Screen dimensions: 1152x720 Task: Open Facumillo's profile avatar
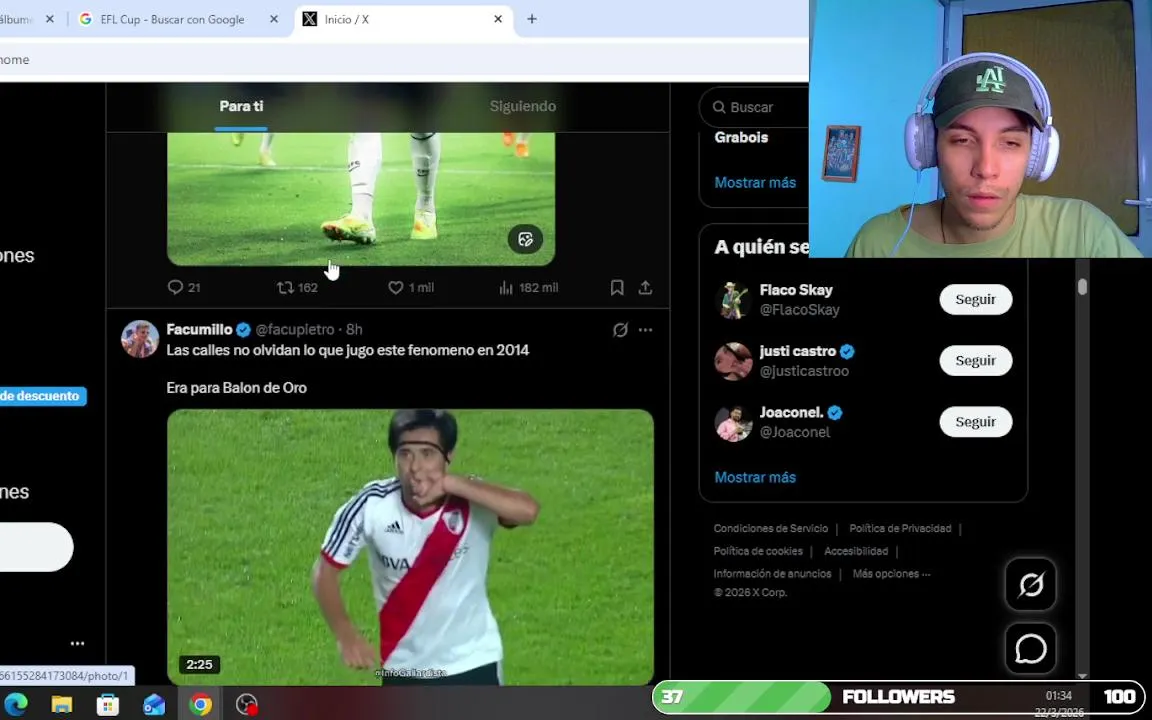click(x=140, y=339)
